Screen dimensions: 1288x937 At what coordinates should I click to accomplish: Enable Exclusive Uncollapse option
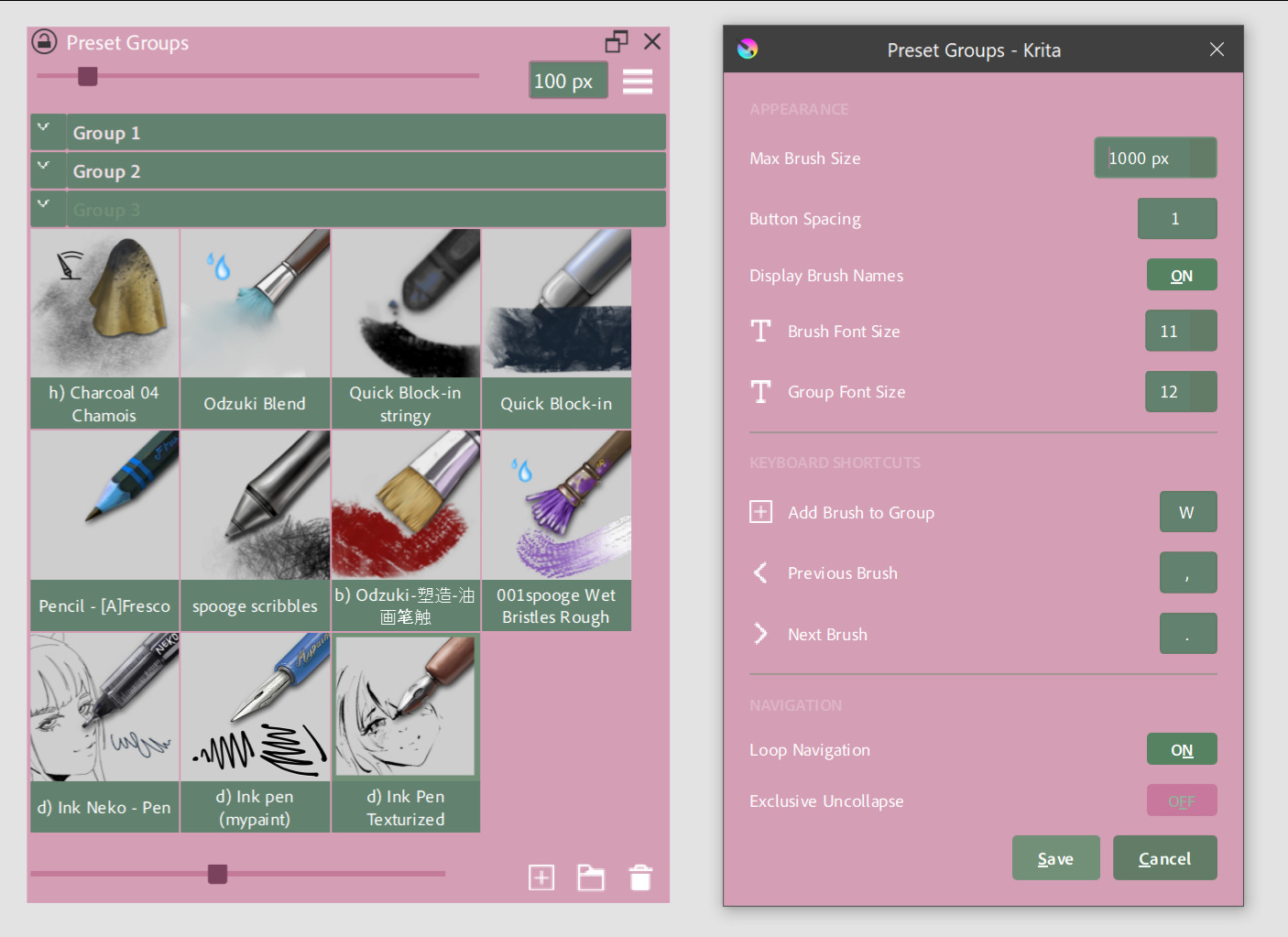coord(1181,801)
